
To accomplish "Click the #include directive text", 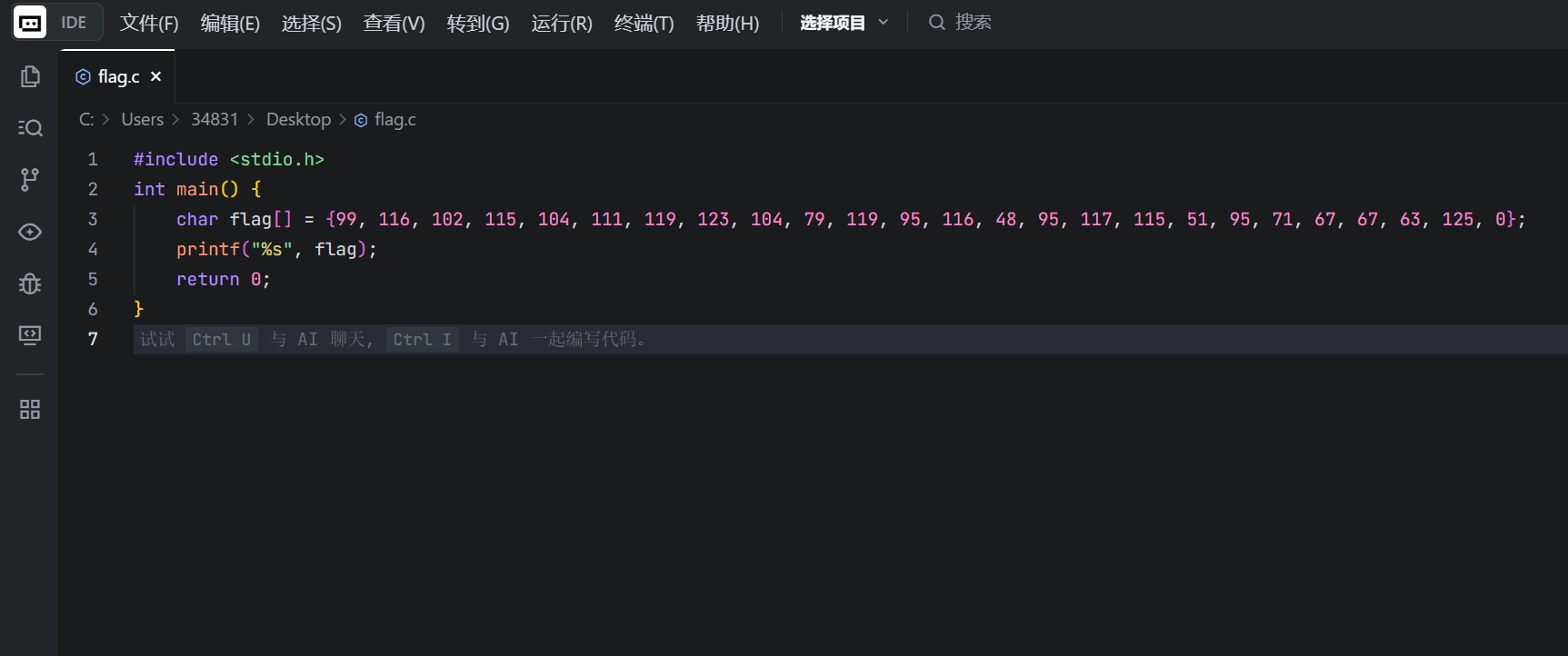I will click(176, 160).
